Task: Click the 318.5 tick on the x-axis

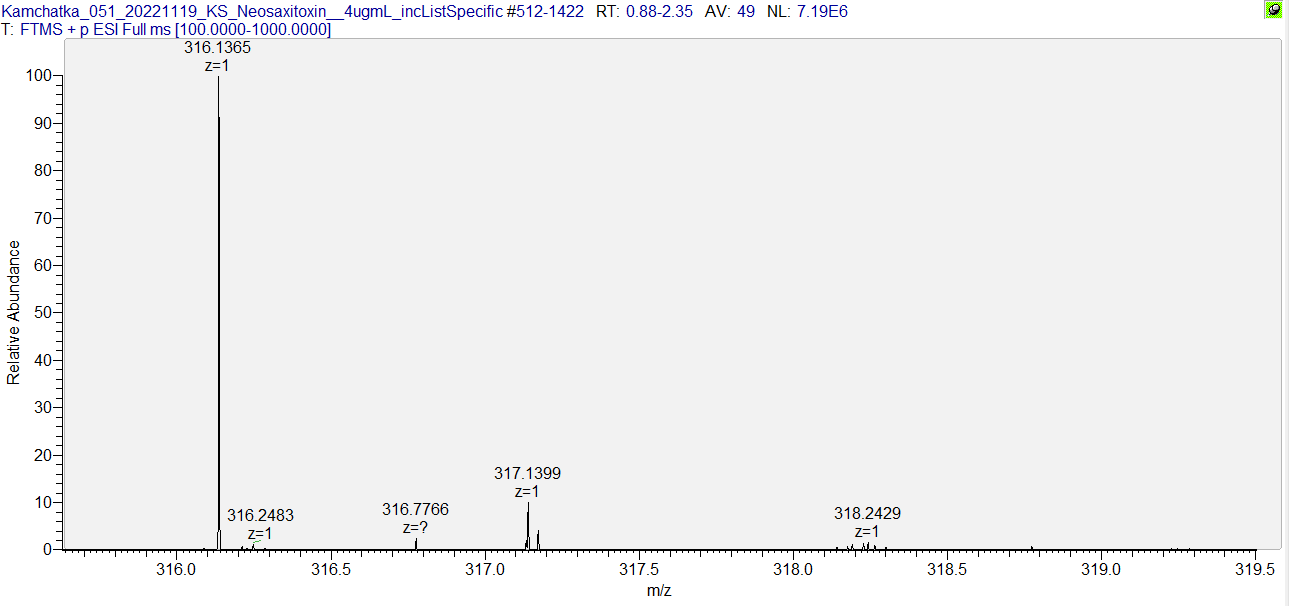Action: tap(947, 569)
